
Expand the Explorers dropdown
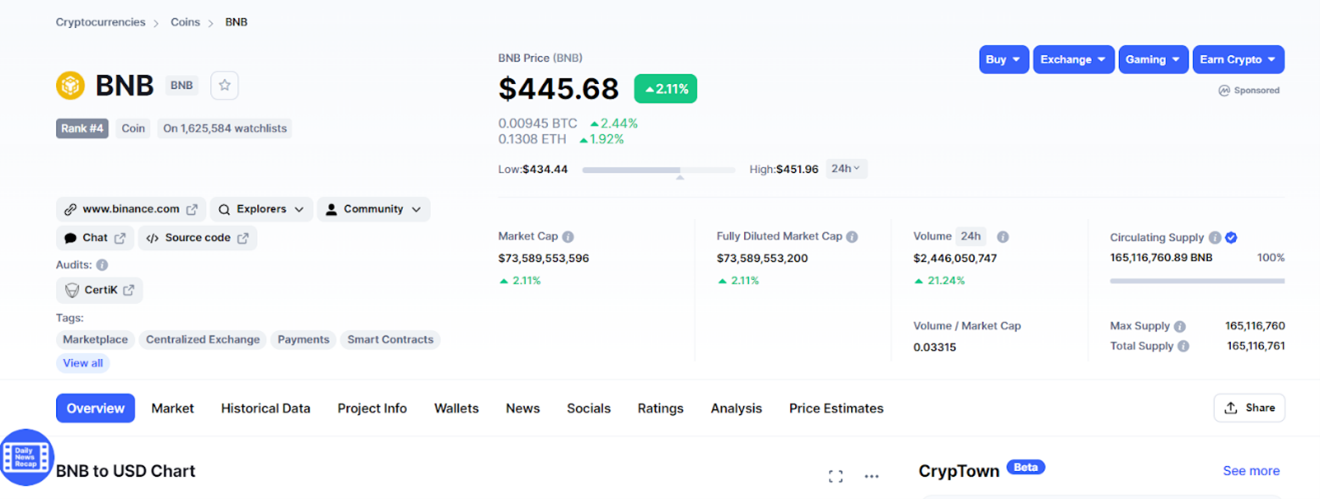(262, 209)
